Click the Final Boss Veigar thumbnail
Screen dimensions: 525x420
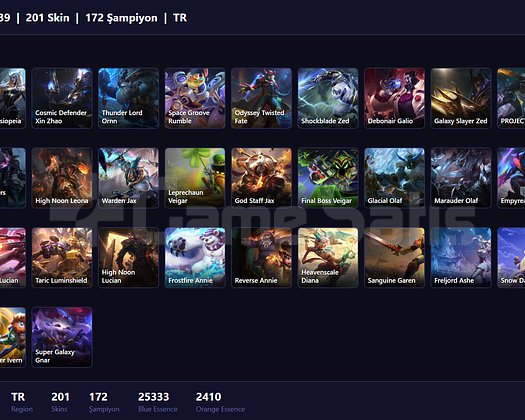point(328,178)
